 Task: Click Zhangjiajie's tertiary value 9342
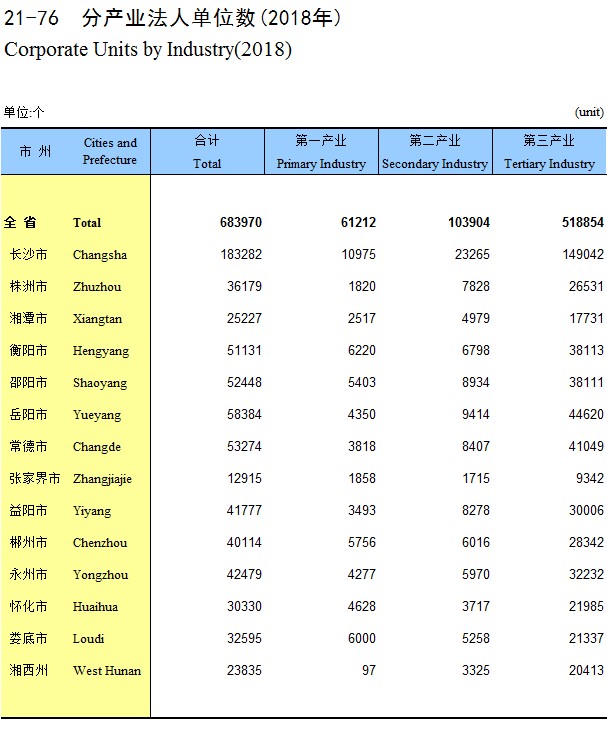click(590, 478)
